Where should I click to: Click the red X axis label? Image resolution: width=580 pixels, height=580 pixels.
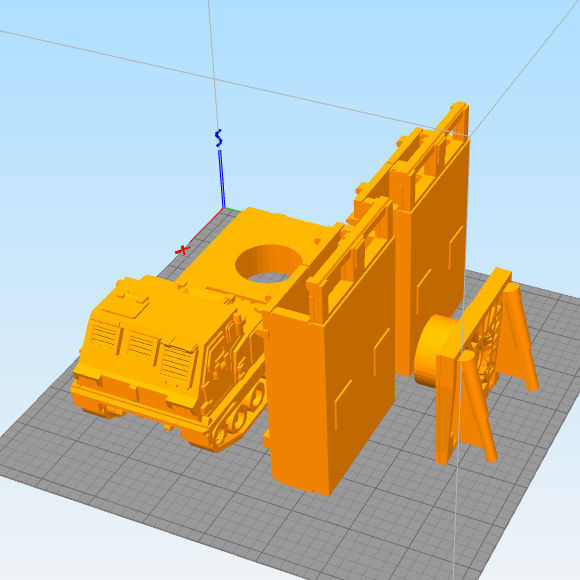point(182,250)
